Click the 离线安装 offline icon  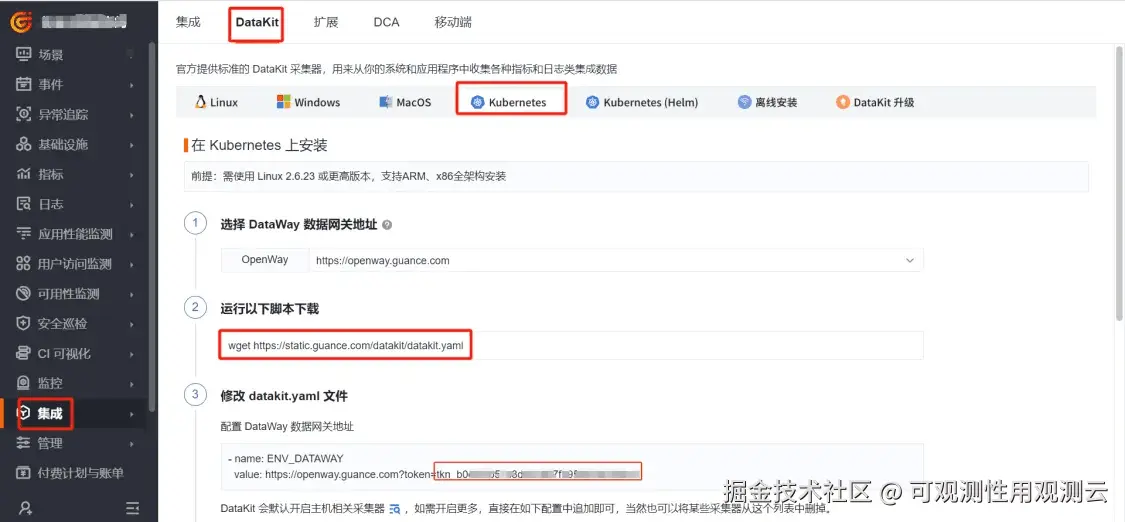[x=745, y=102]
